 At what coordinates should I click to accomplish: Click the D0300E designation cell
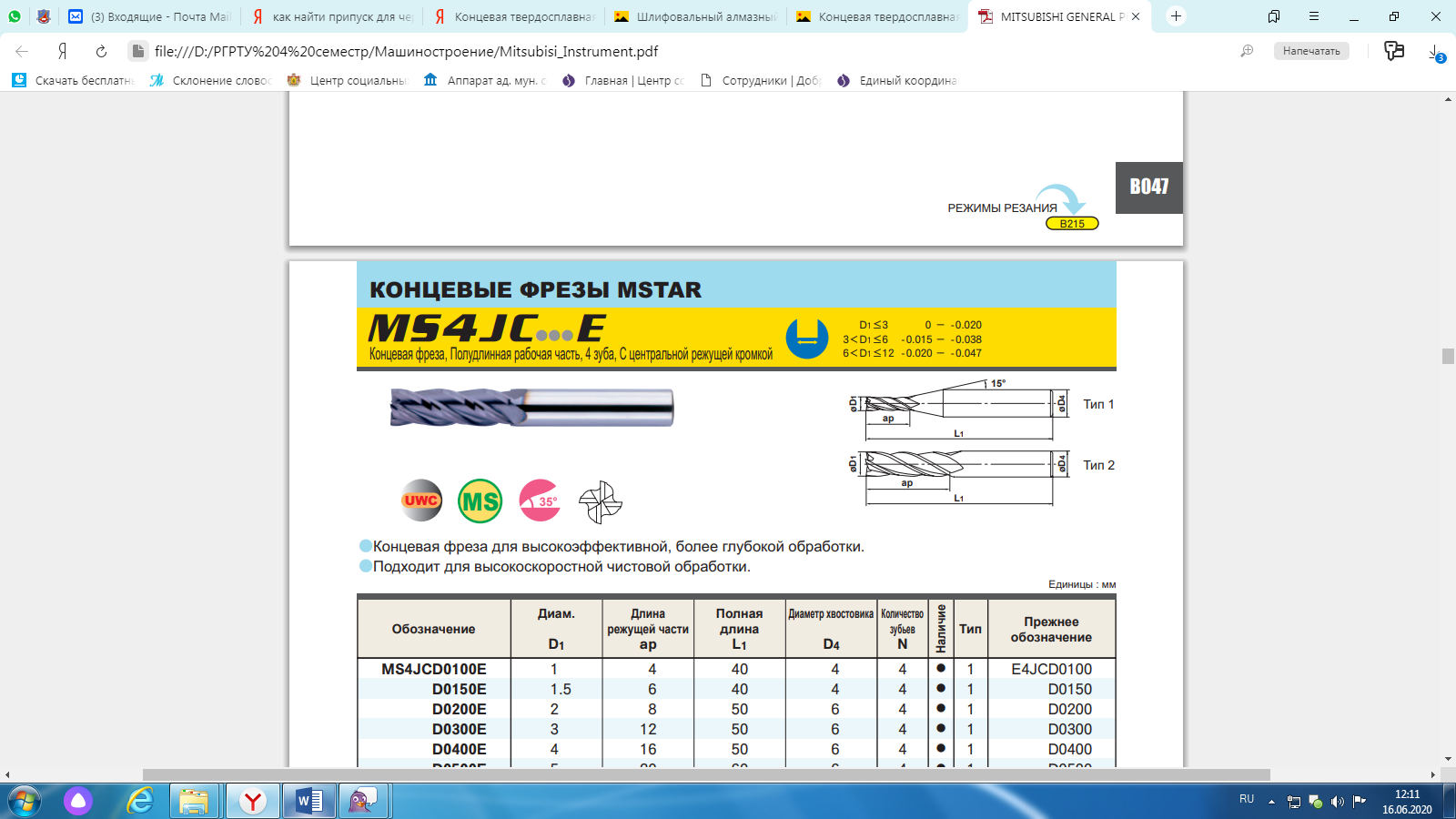(x=460, y=729)
